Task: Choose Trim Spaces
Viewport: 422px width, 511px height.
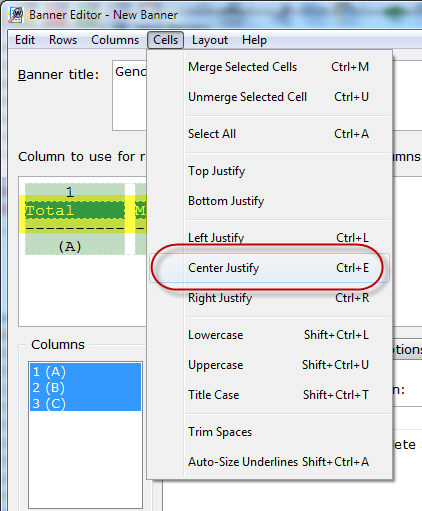Action: tap(270, 432)
